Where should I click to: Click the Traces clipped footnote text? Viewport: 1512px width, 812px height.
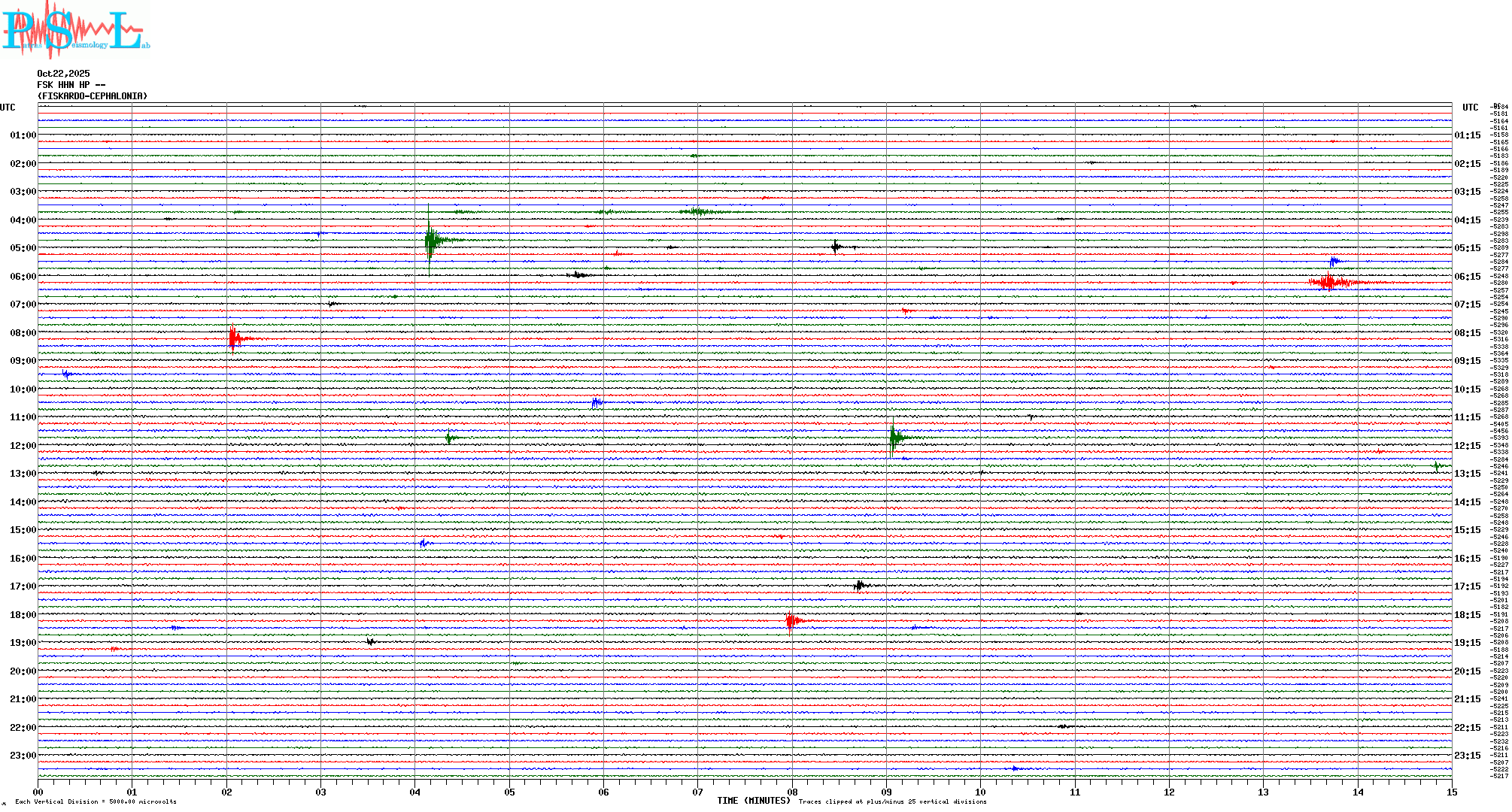[892, 801]
